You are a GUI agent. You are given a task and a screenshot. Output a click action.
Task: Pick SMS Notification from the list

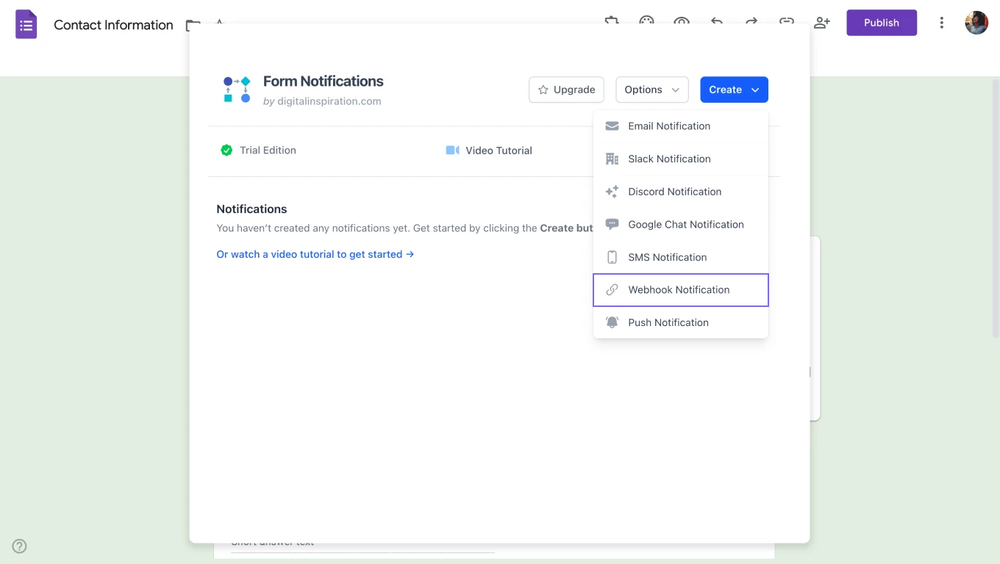point(680,257)
